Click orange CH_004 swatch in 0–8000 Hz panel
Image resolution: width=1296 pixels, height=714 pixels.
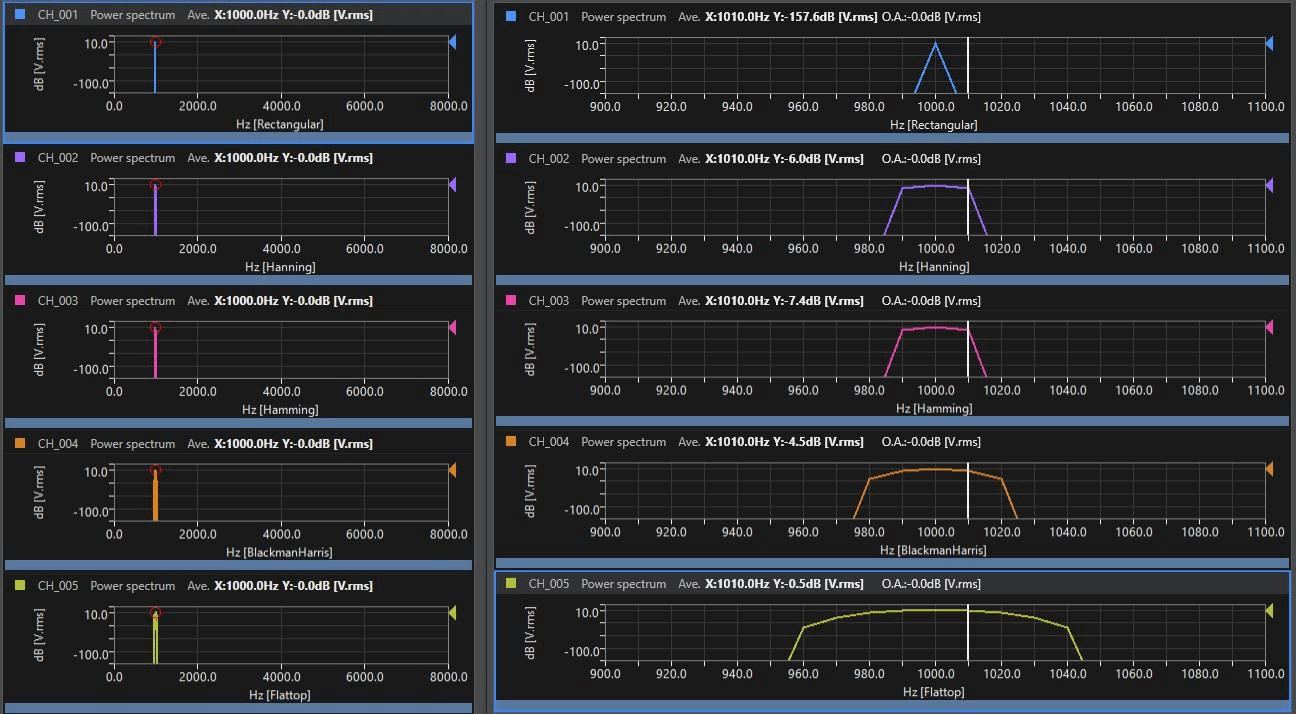[20, 443]
